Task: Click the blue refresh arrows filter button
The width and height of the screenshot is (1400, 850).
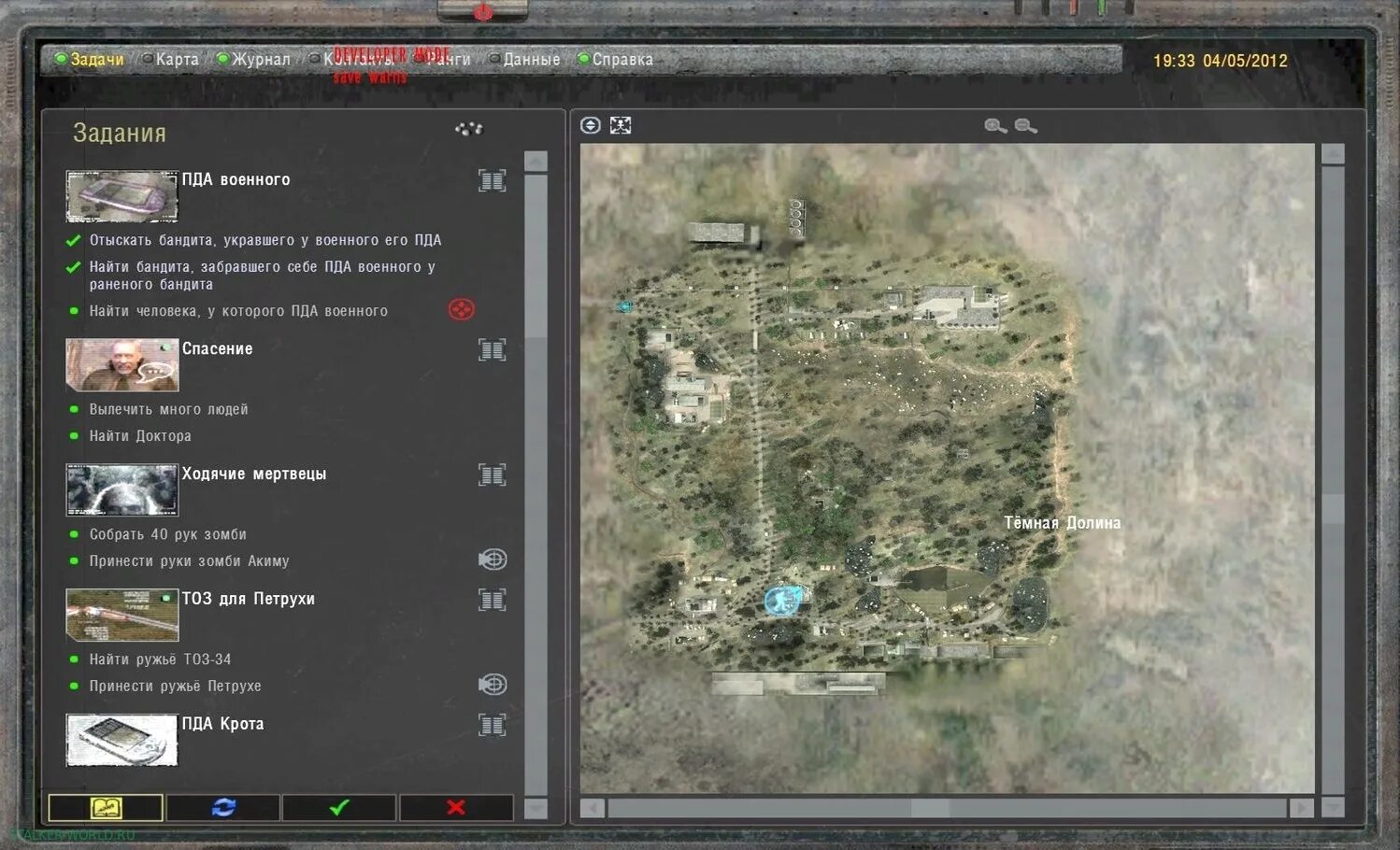Action: point(223,807)
